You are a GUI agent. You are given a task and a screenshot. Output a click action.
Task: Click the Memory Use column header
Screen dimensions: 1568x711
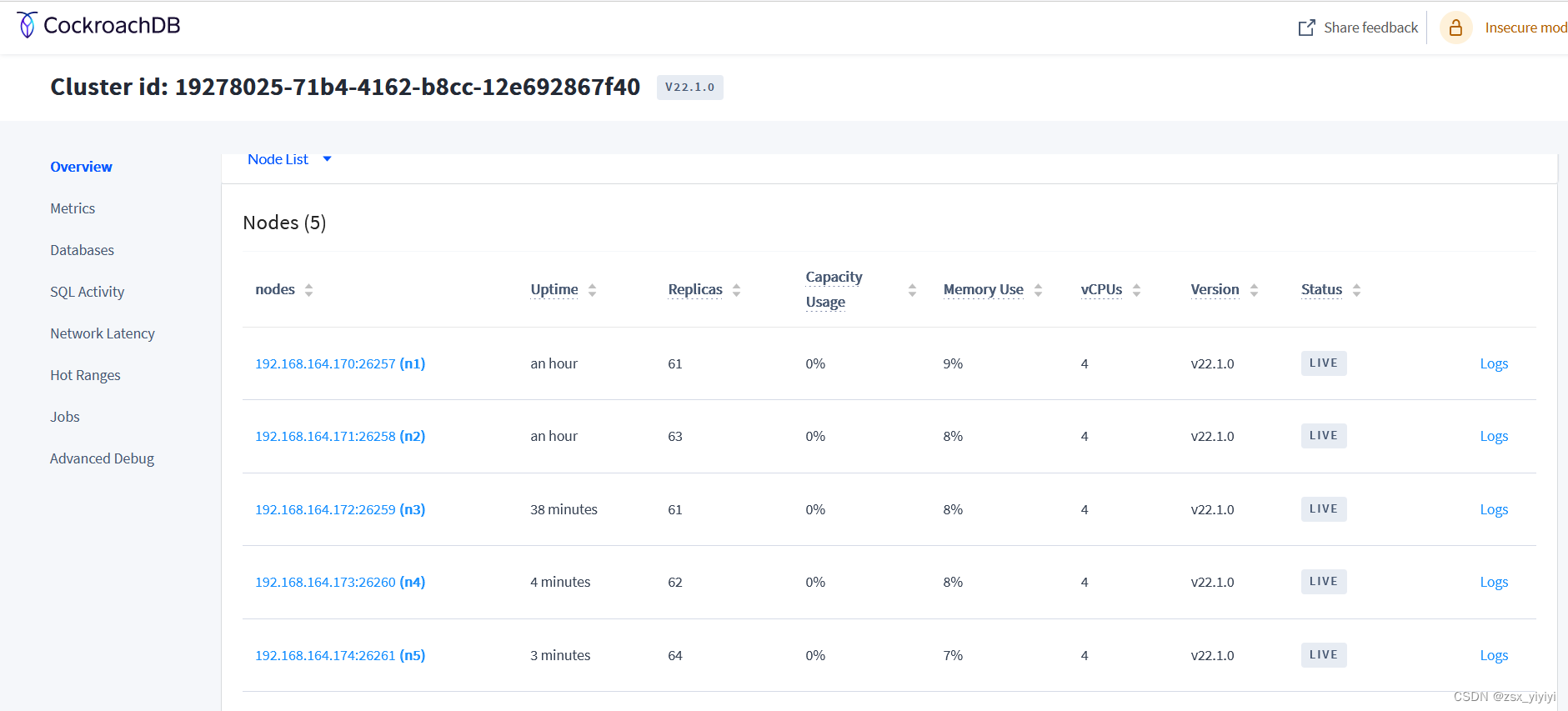point(983,289)
